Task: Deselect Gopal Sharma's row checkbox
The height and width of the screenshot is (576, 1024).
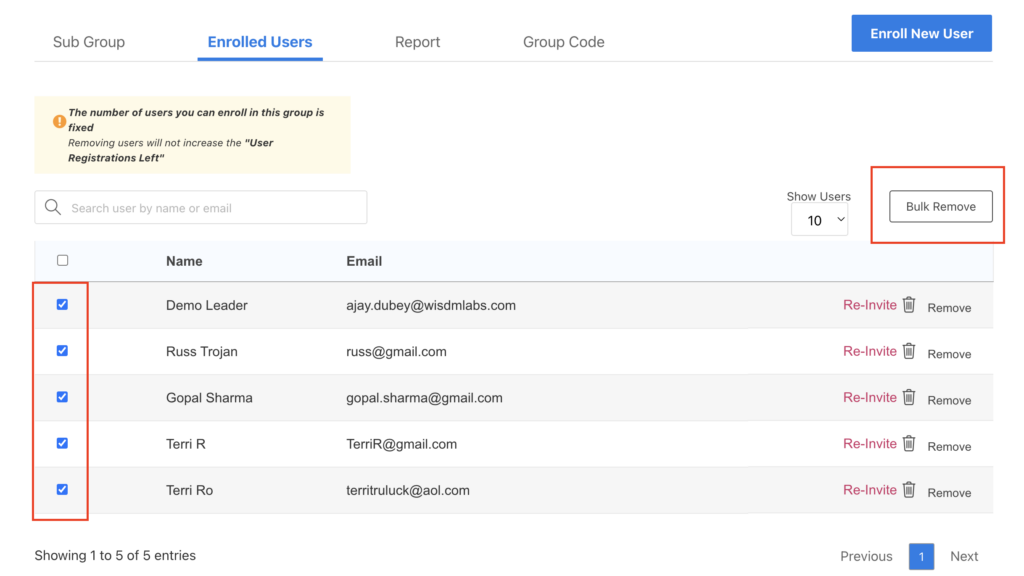Action: pos(62,397)
